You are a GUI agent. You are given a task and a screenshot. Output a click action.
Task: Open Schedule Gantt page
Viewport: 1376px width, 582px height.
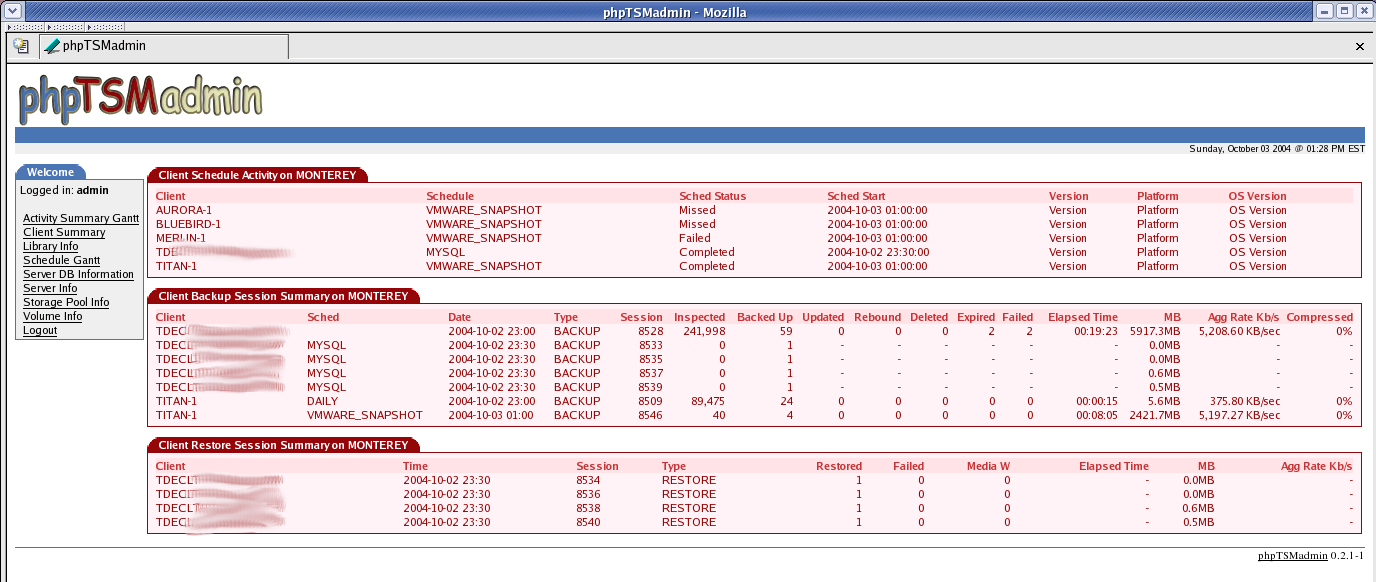pos(62,260)
